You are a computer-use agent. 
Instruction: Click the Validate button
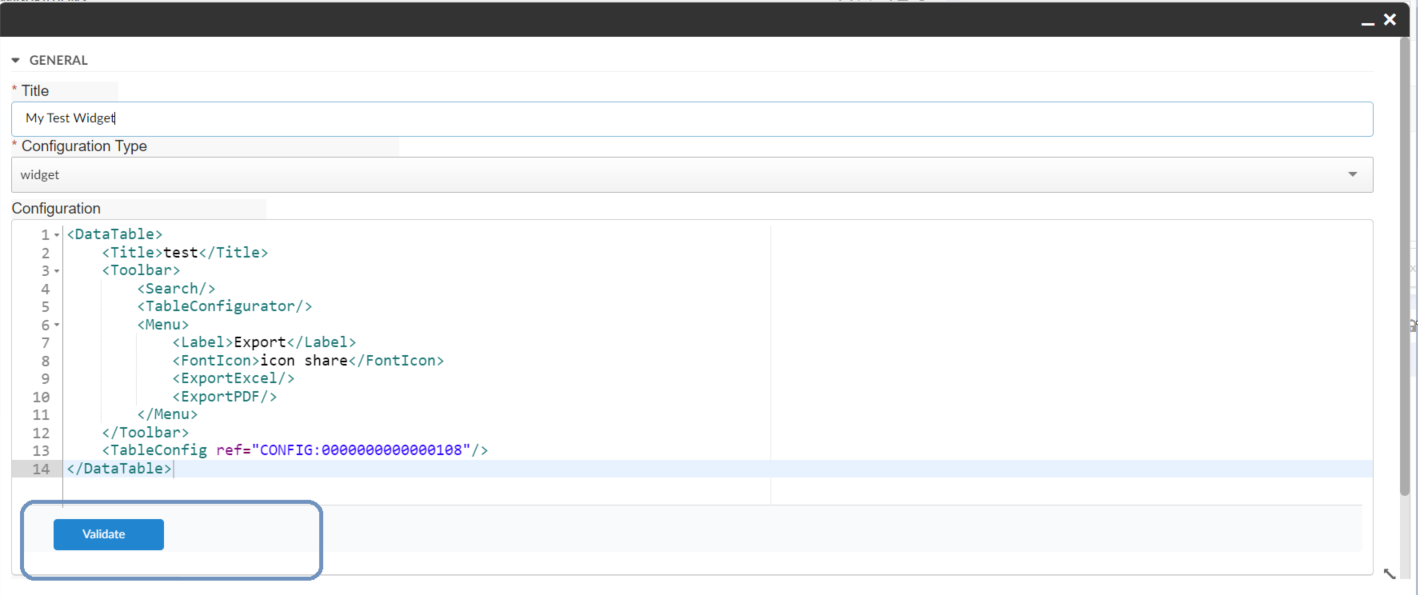pyautogui.click(x=108, y=534)
